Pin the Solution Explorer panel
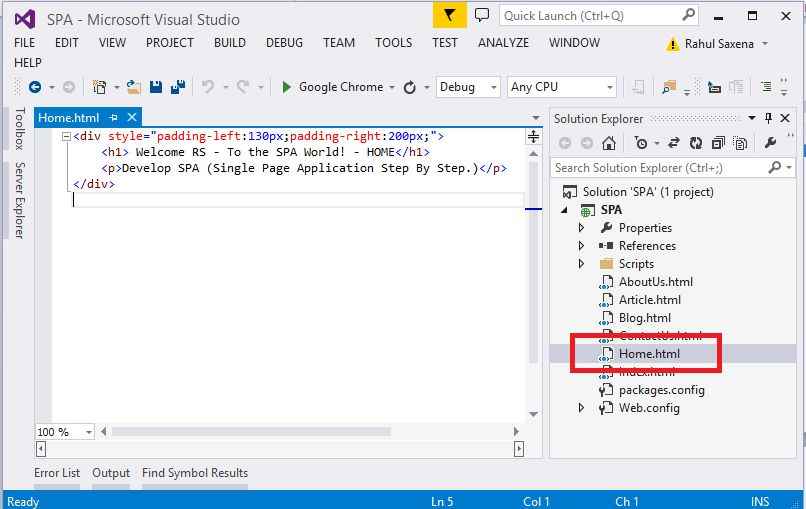Screen dimensions: 806x509 768,118
